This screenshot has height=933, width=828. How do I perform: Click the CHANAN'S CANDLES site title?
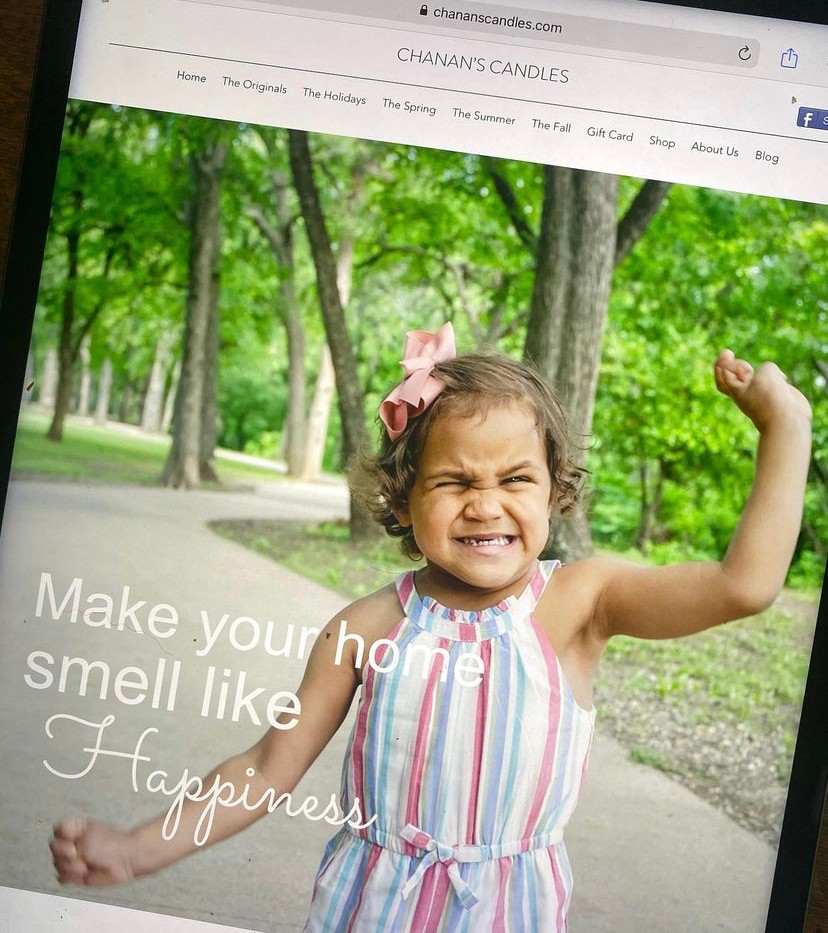483,65
